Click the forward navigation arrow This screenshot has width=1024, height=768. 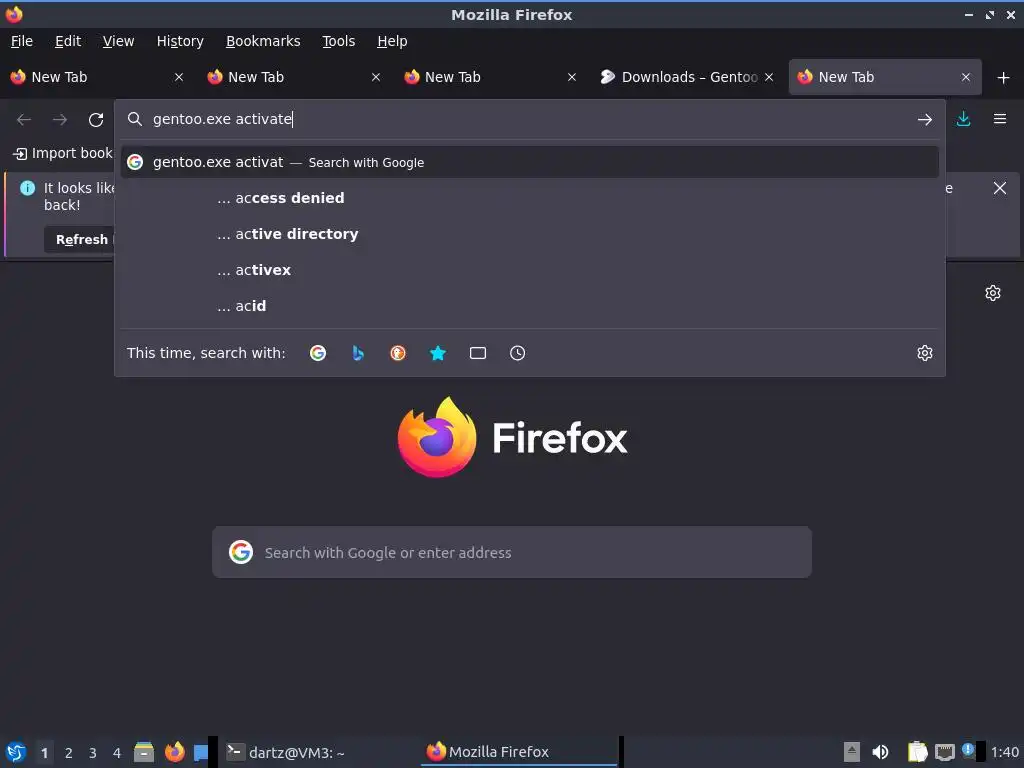click(60, 120)
